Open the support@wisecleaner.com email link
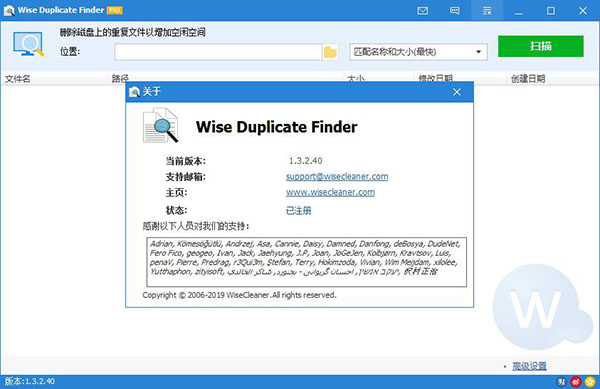Image resolution: width=600 pixels, height=389 pixels. coord(337,176)
